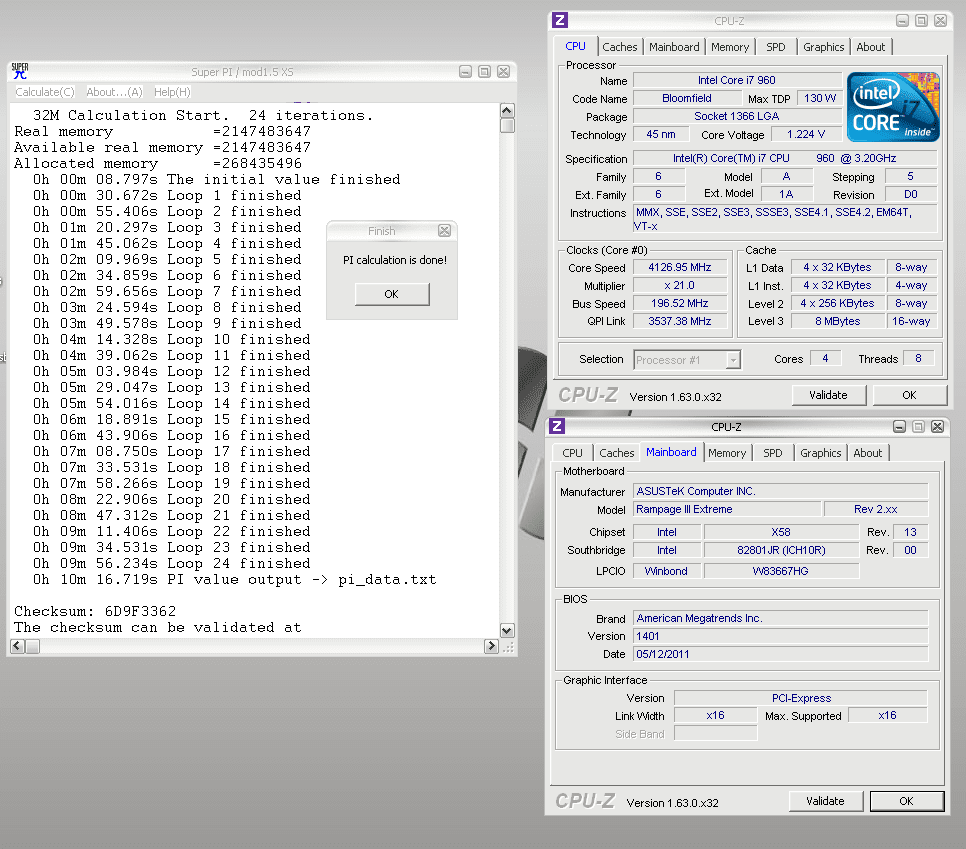Image resolution: width=966 pixels, height=849 pixels.
Task: Switch to CPU tab in lower CPU-Z window
Action: [x=572, y=453]
